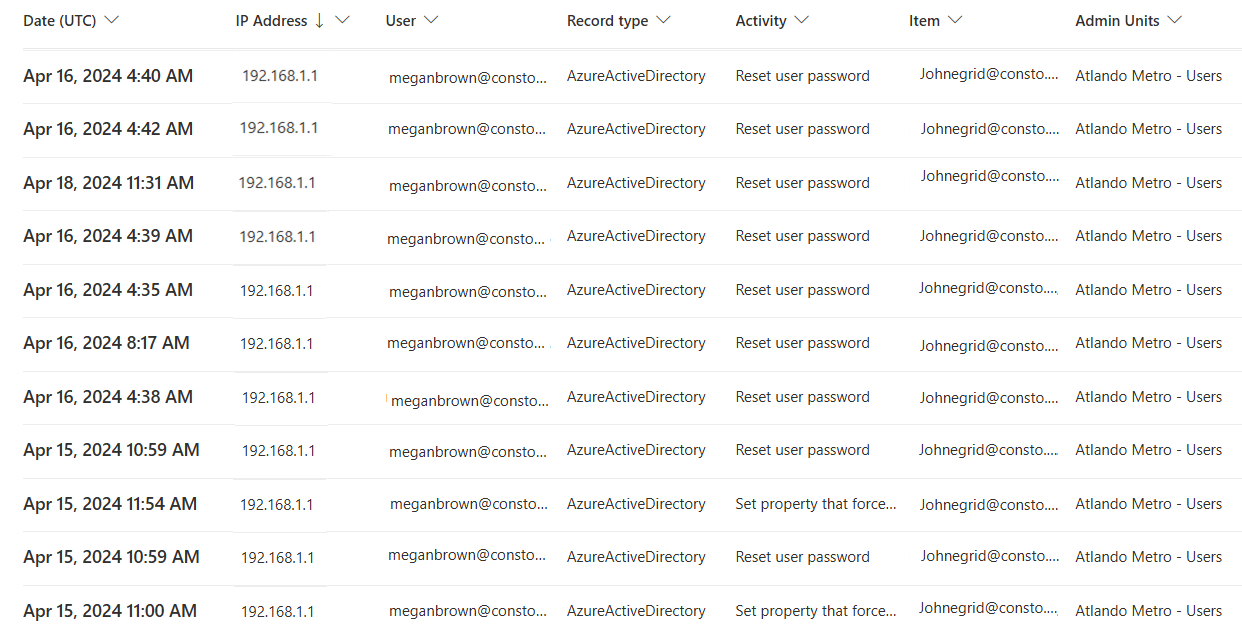Click Atlando Metro - Users in the top row

point(1148,75)
